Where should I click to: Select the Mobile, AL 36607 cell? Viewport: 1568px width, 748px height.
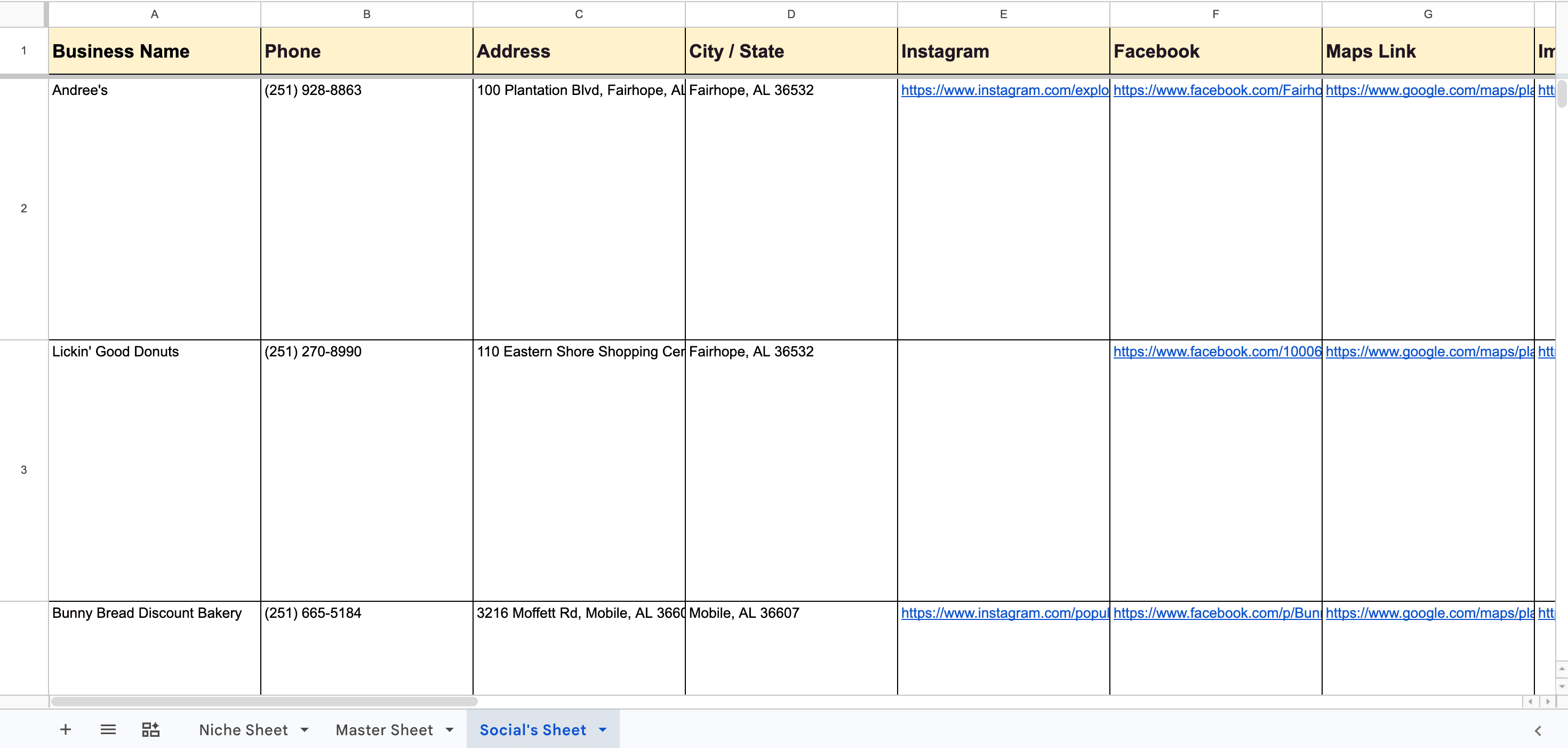(791, 648)
